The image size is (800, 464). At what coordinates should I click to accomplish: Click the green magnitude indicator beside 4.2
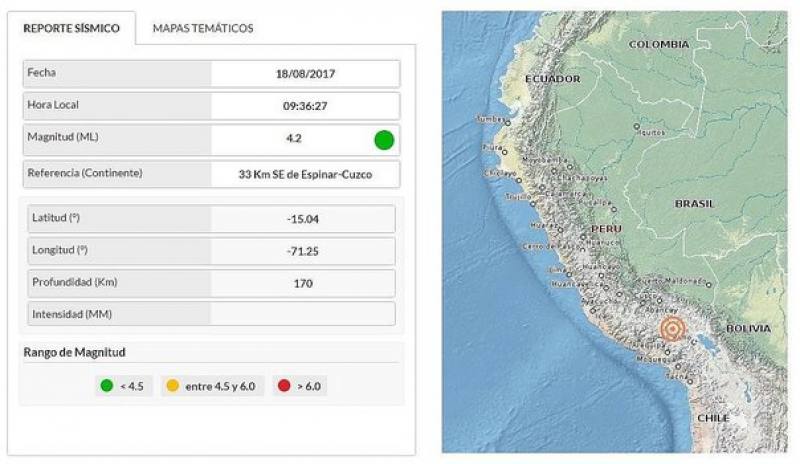384,140
